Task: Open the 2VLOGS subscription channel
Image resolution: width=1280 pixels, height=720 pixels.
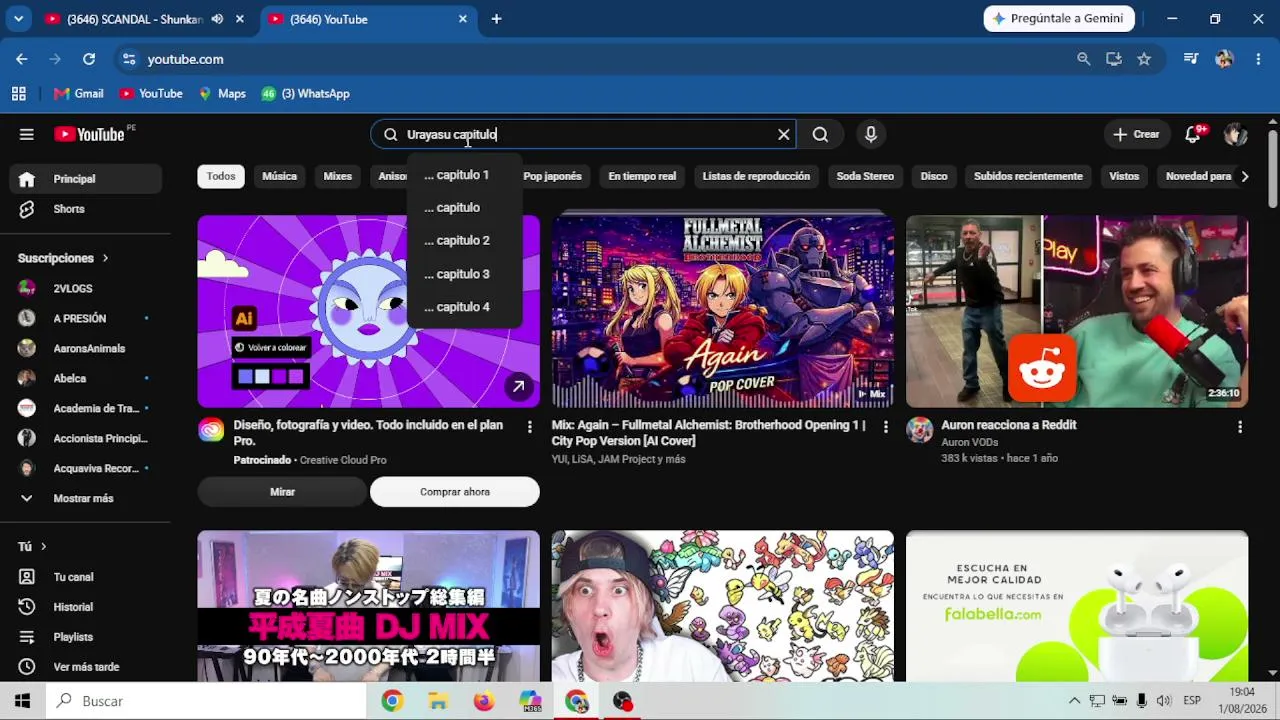Action: [85, 288]
